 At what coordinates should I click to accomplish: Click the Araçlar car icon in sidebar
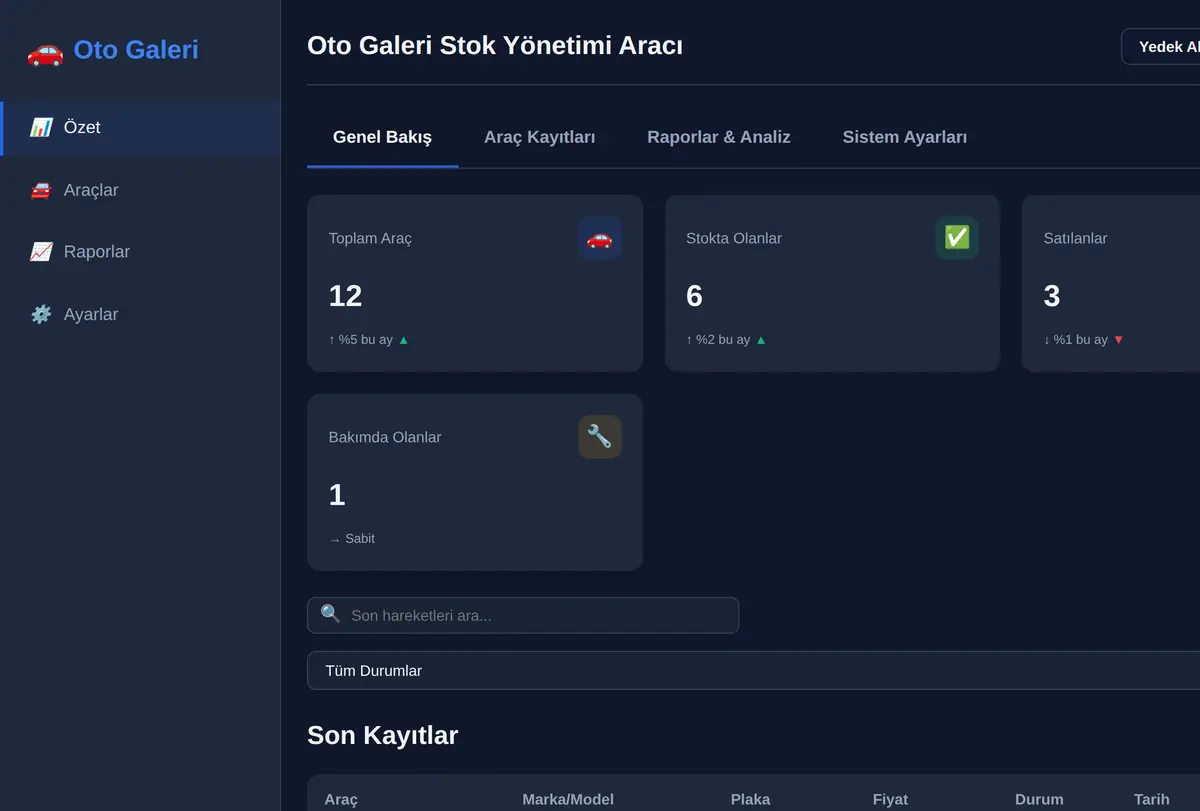pyautogui.click(x=41, y=190)
